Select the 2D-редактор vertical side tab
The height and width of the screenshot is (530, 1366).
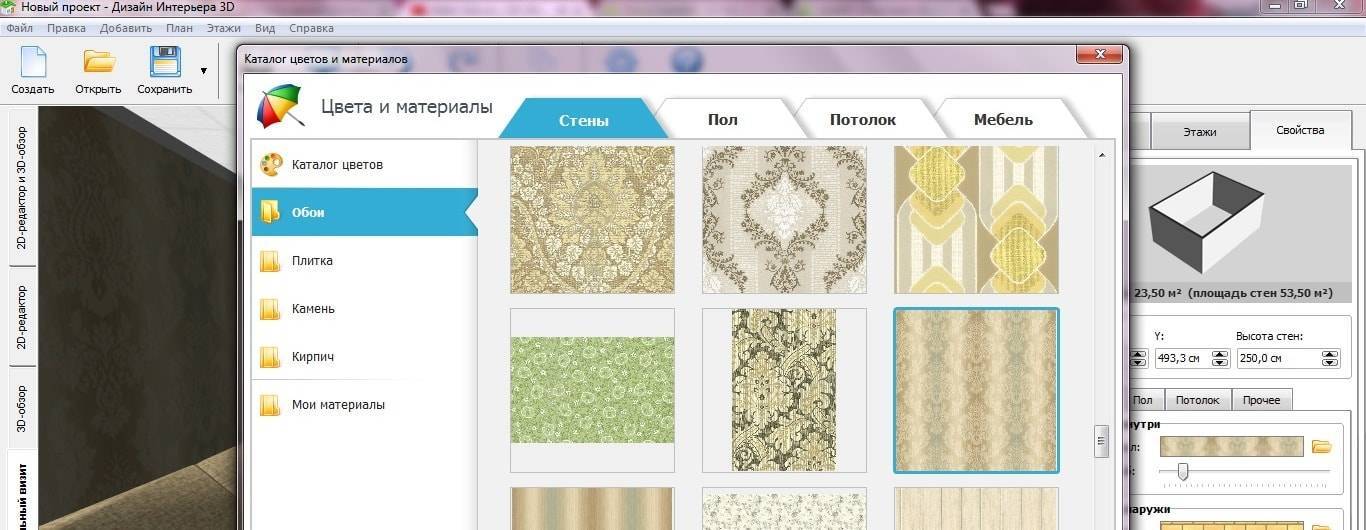(x=22, y=317)
